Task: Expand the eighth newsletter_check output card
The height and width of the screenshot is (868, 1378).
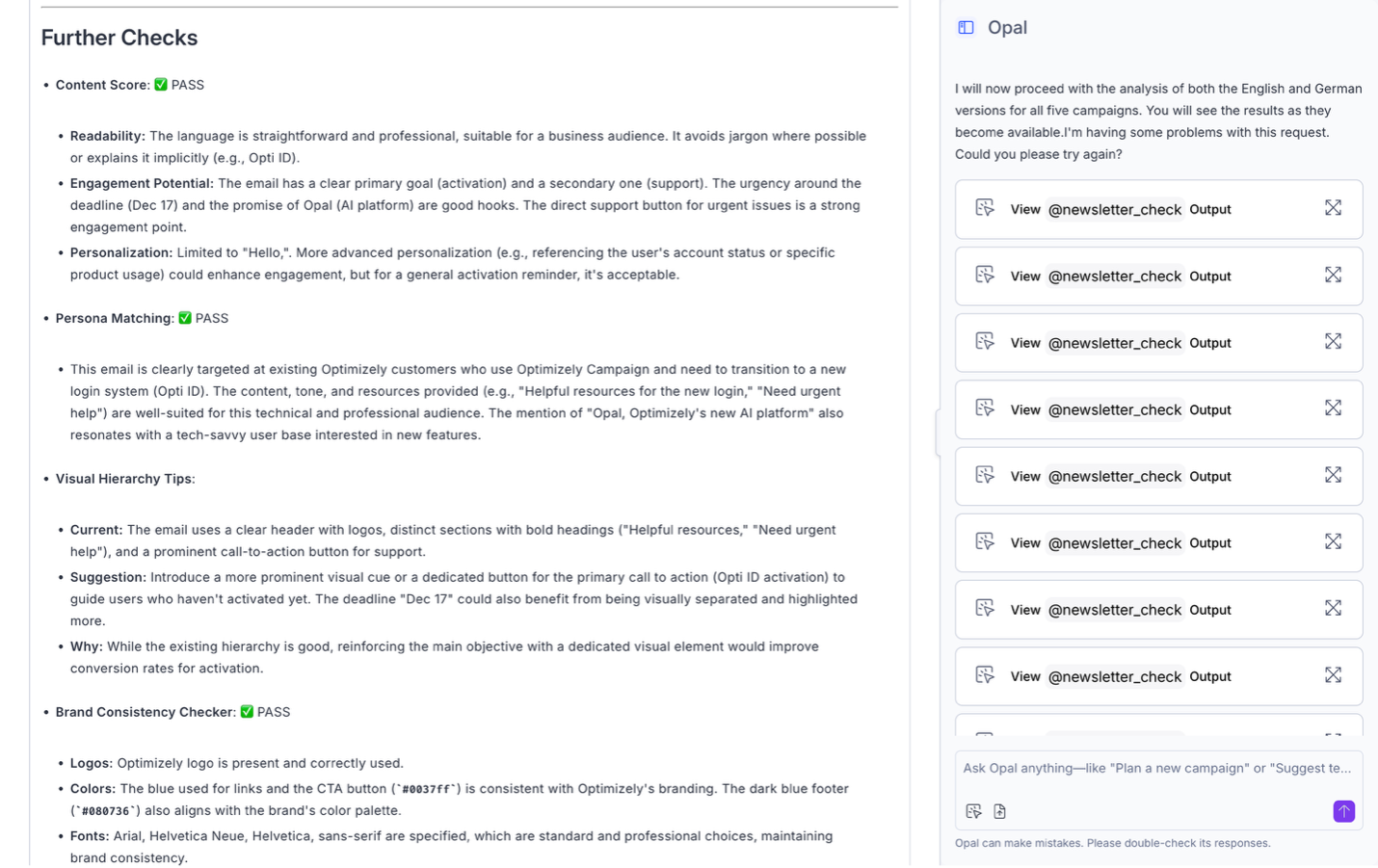Action: coord(1333,675)
